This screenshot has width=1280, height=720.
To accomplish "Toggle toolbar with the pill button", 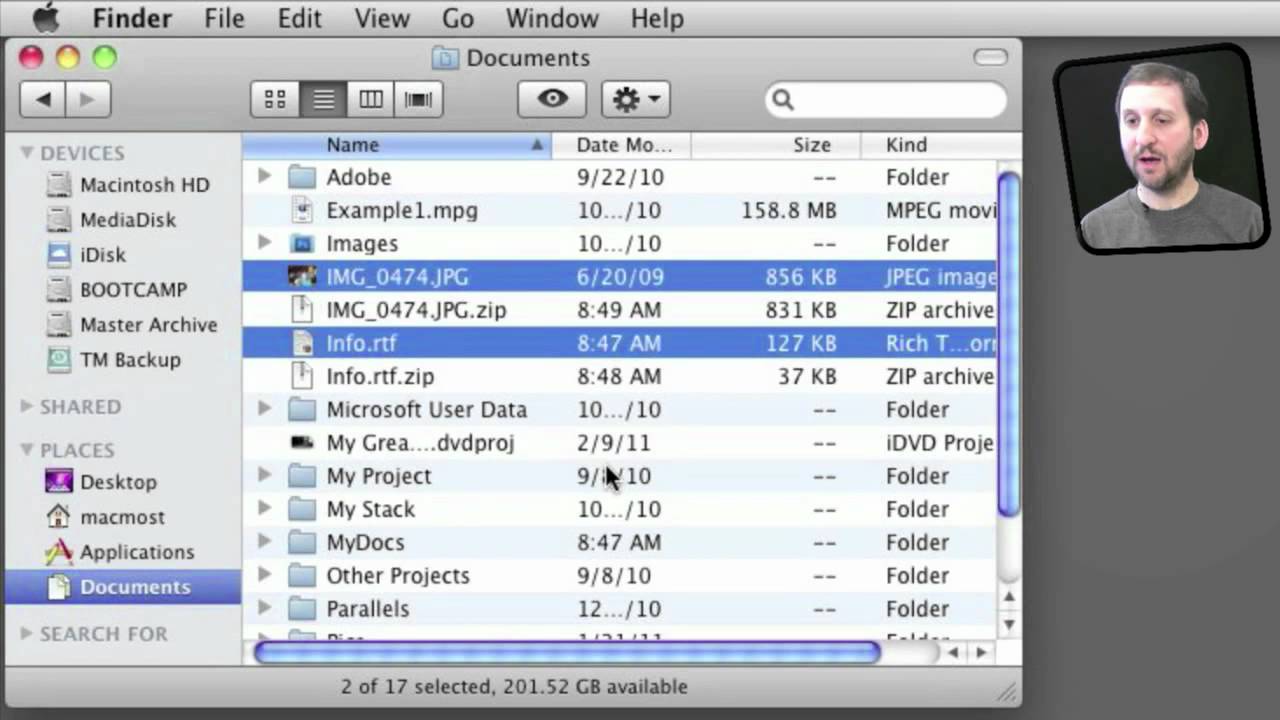I will tap(990, 57).
